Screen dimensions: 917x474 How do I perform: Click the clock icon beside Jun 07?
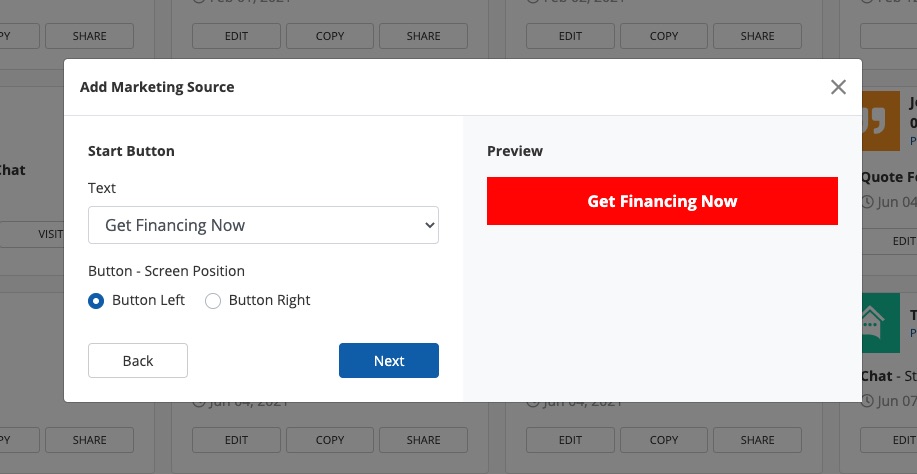point(867,400)
